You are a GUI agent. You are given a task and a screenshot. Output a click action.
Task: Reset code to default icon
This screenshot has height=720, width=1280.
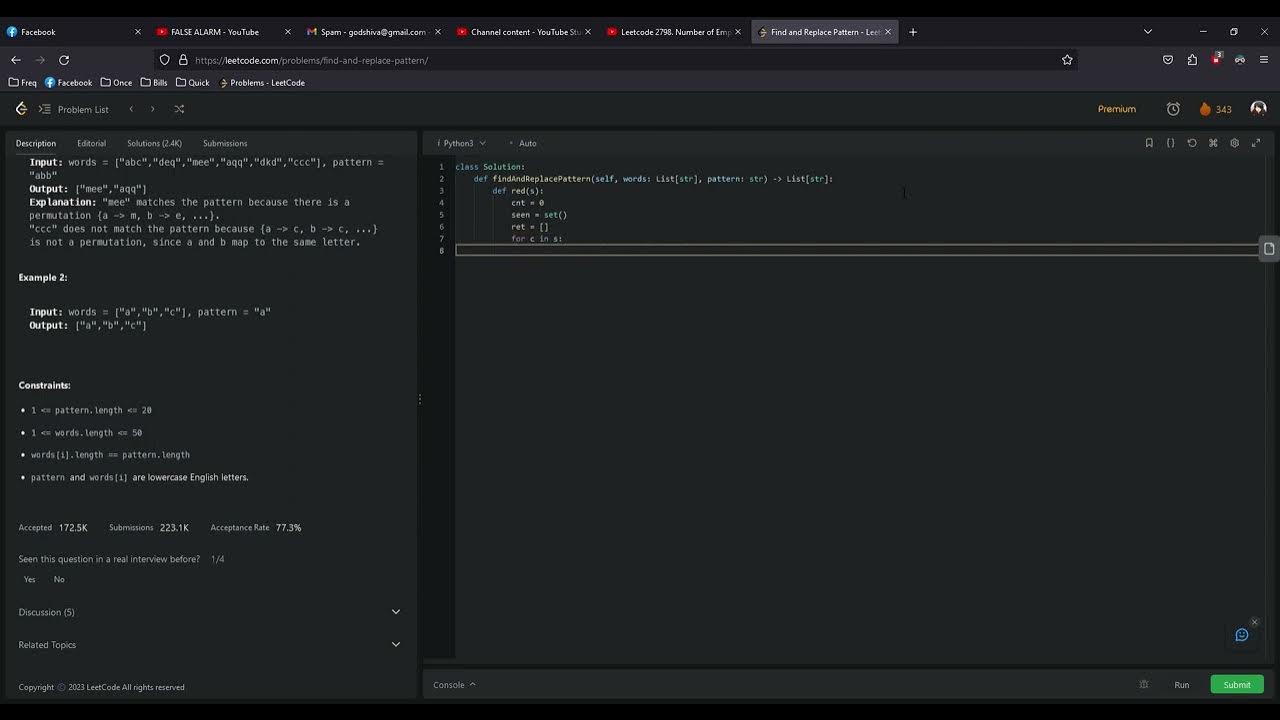point(1192,143)
